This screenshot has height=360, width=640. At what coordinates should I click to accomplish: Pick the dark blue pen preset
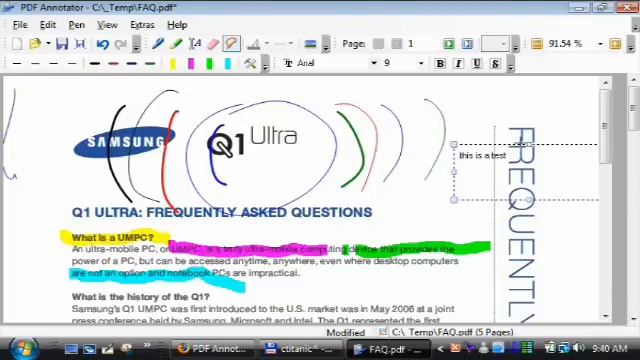(x=131, y=64)
